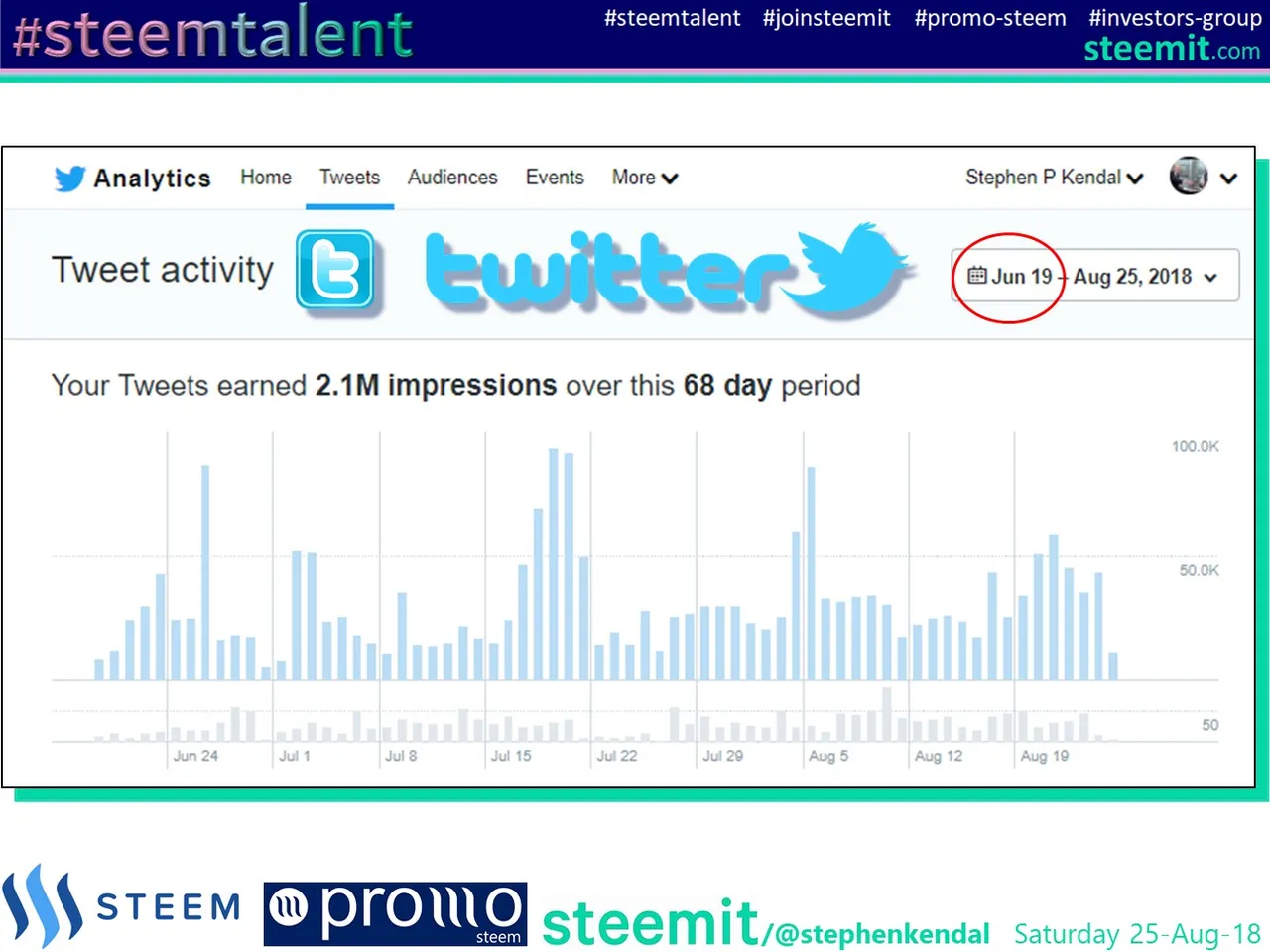Click the Jul 22 date marker
1270x952 pixels.
(617, 756)
